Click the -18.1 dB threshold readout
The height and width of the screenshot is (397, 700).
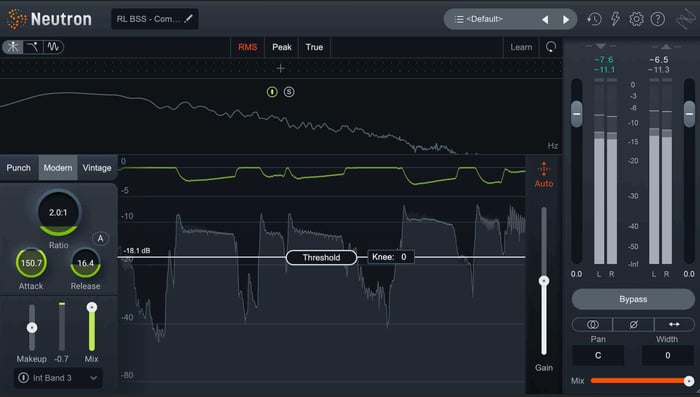pyautogui.click(x=137, y=251)
